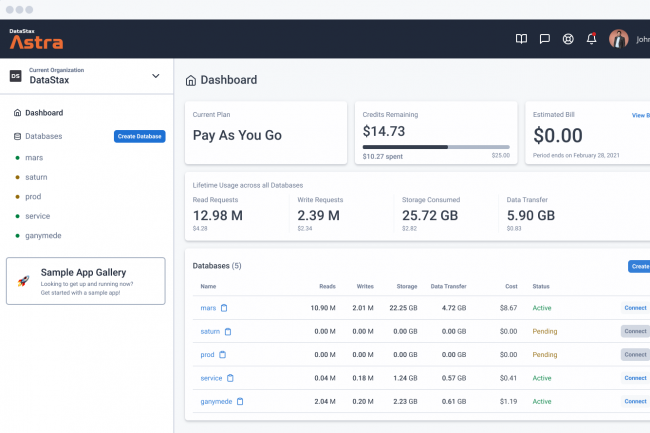This screenshot has height=433, width=650.
Task: Click the Reads column header
Action: point(327,286)
